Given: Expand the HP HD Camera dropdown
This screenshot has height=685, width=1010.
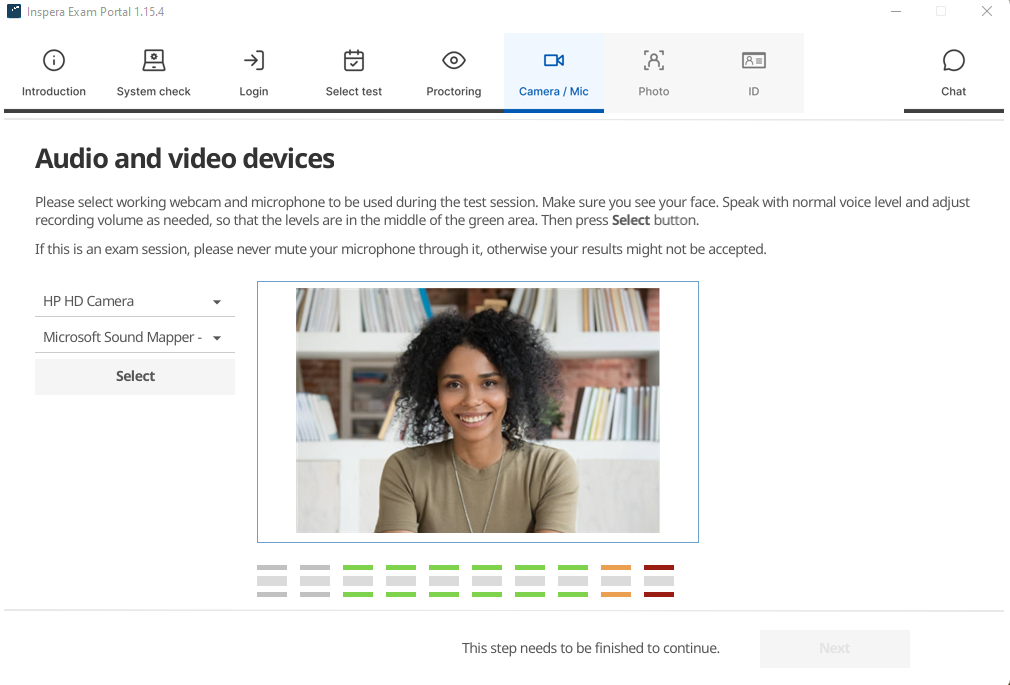Looking at the screenshot, I should click(135, 302).
